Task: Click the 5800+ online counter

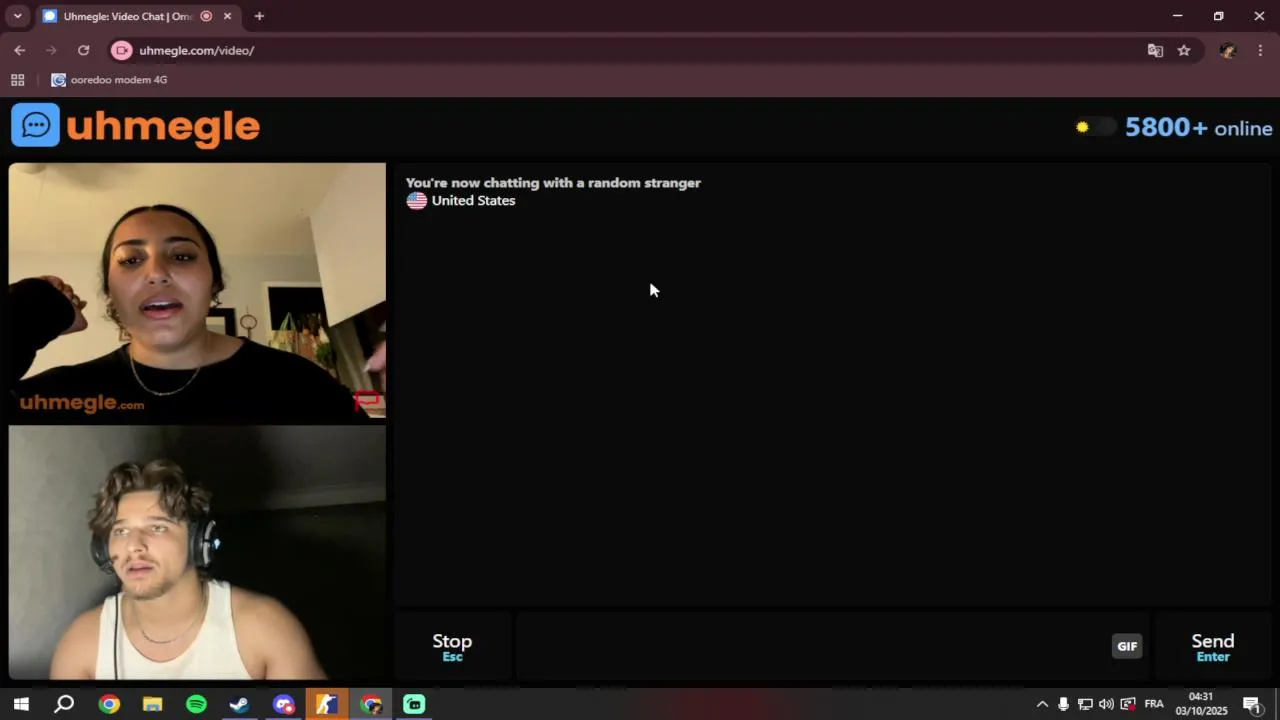Action: tap(1198, 128)
